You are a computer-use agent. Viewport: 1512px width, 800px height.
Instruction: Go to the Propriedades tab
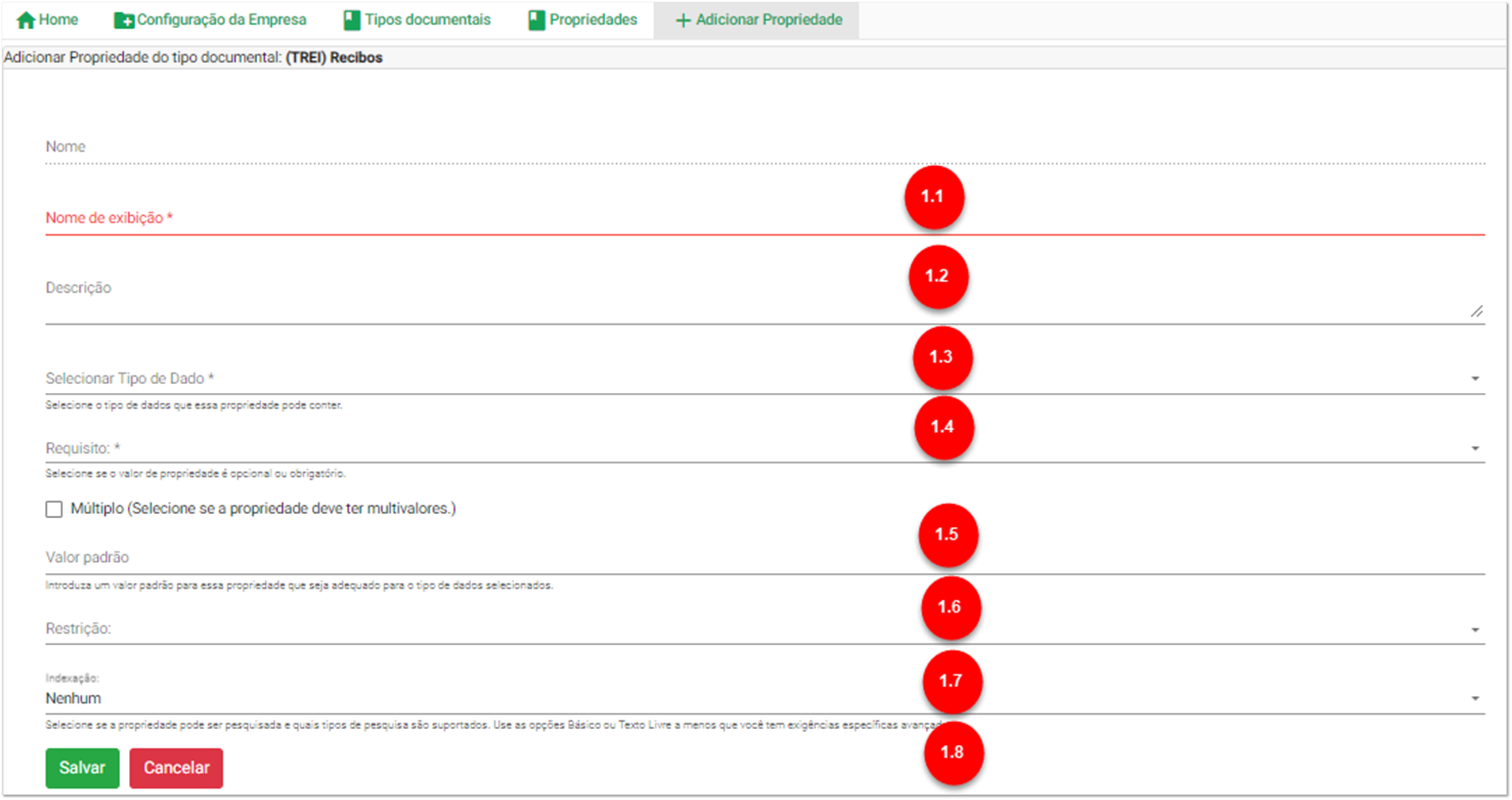click(583, 20)
